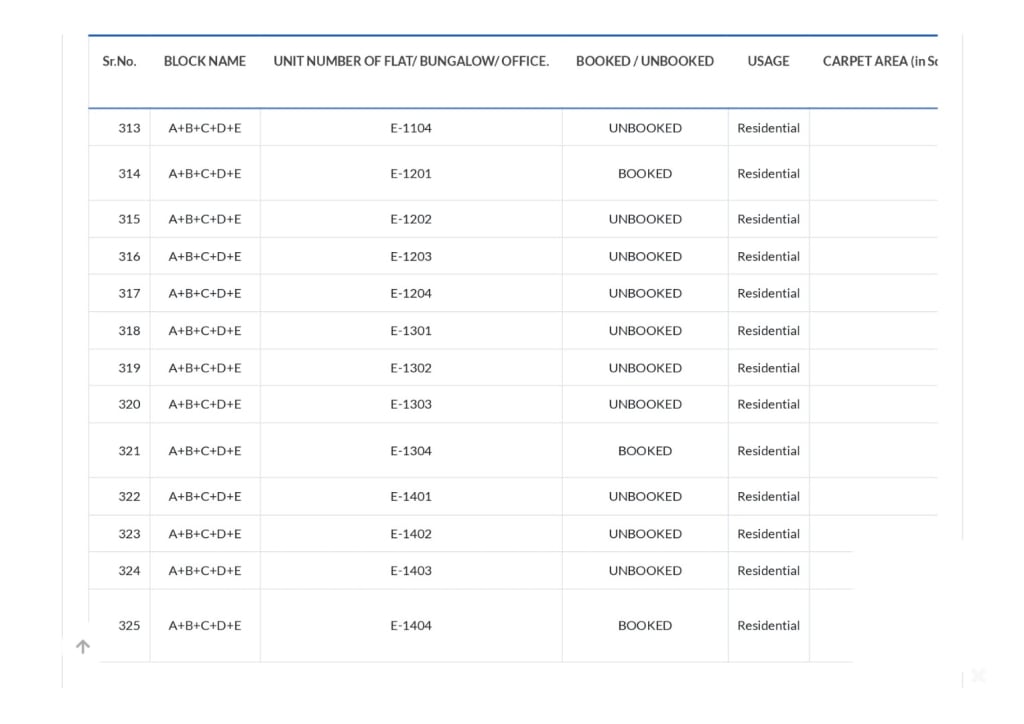
Task: Select the Sr.No. column header
Action: [x=119, y=61]
